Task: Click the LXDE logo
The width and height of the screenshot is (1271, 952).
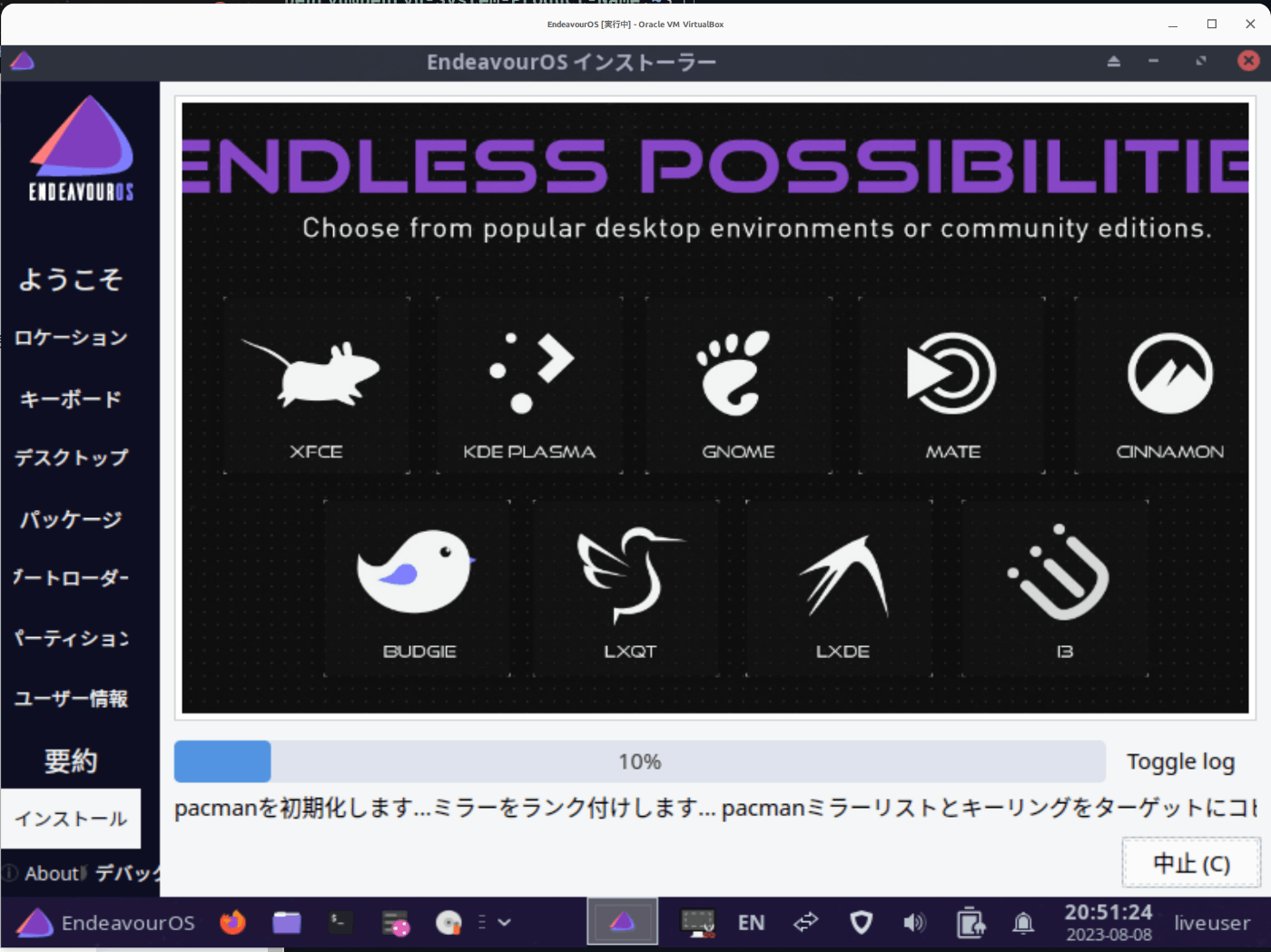Action: point(844,575)
